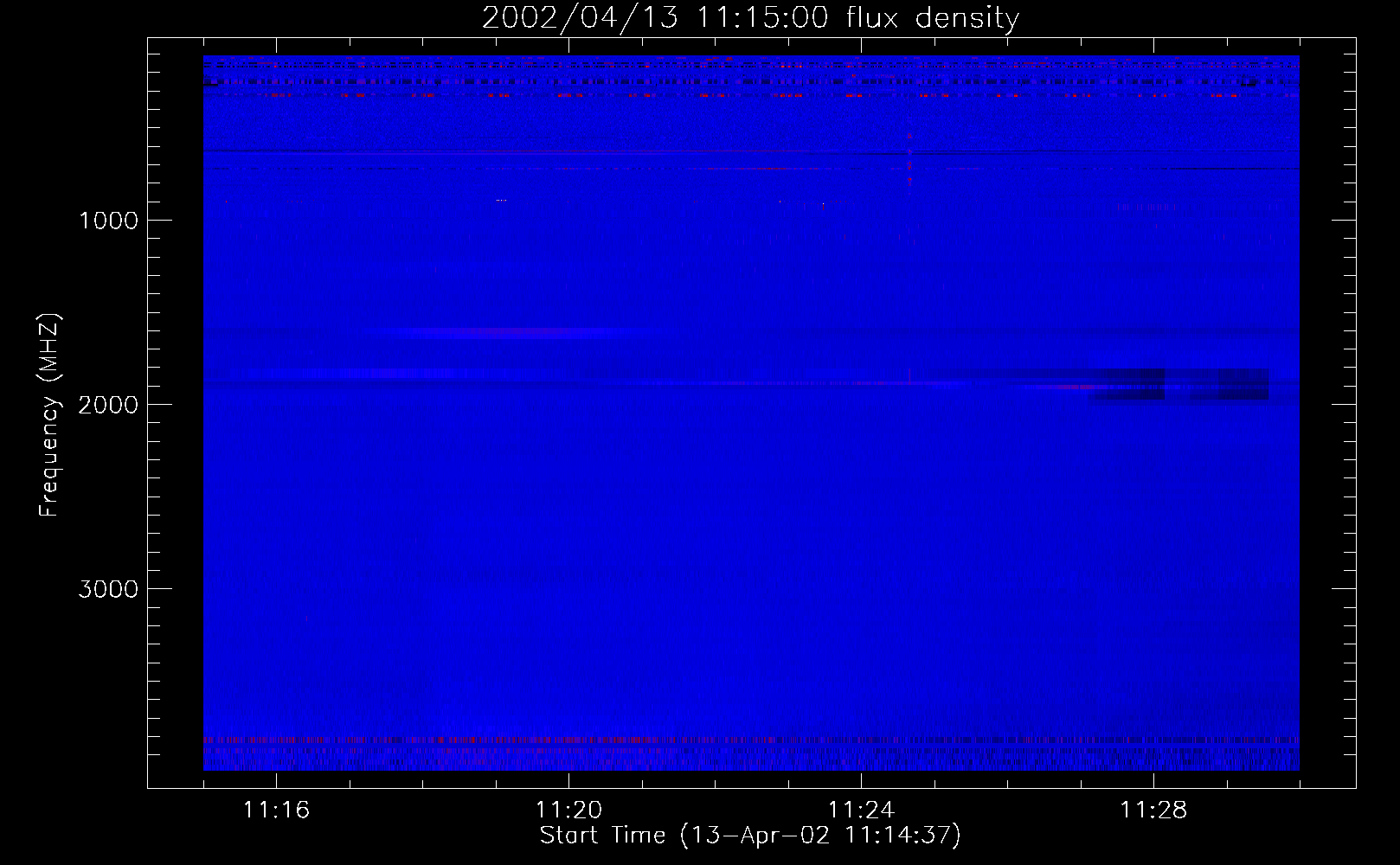Click the bright horizontal streak below 1500 MHz
1400x865 pixels.
pos(511,331)
